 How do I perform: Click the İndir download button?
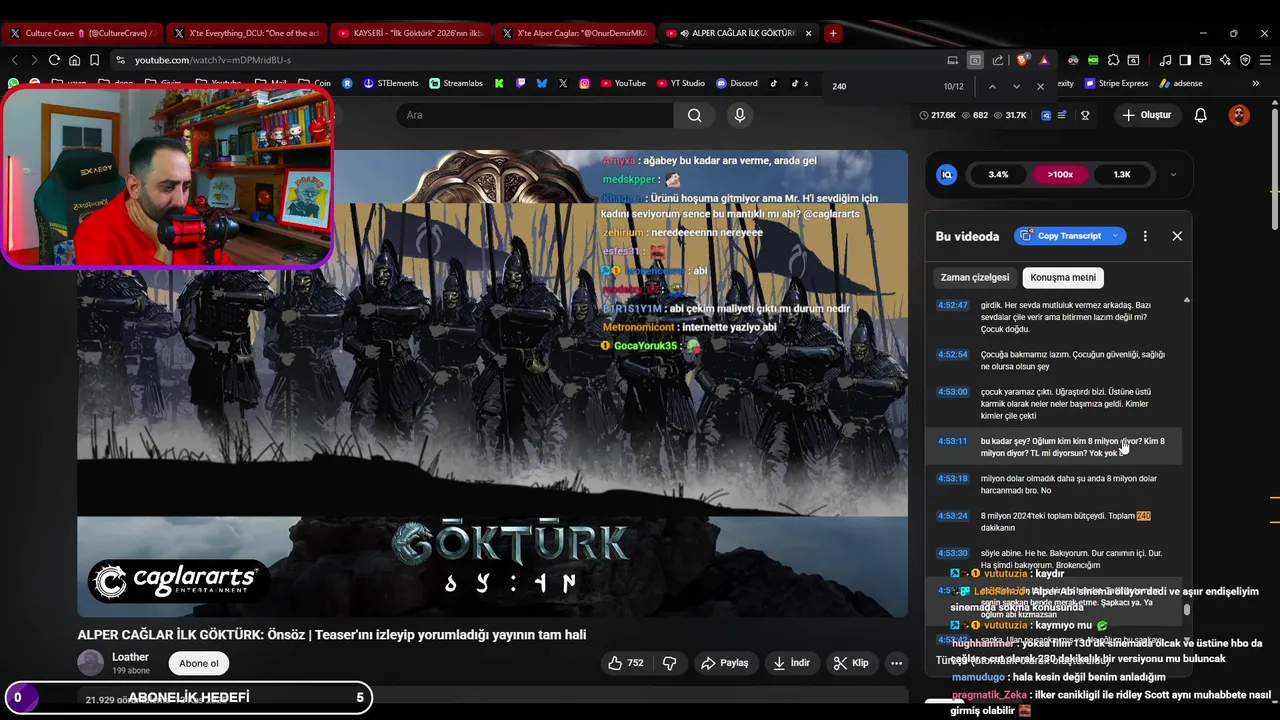tap(792, 663)
